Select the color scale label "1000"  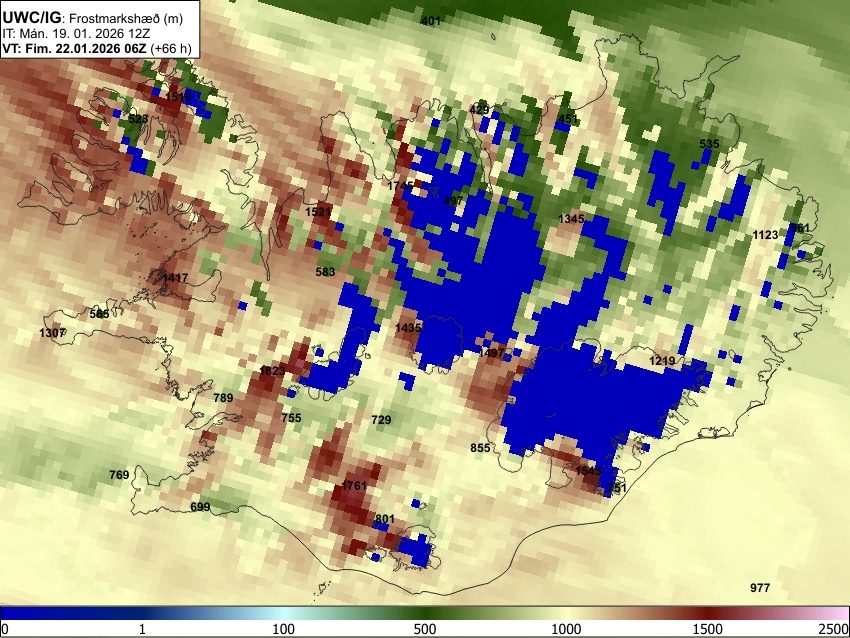click(566, 629)
